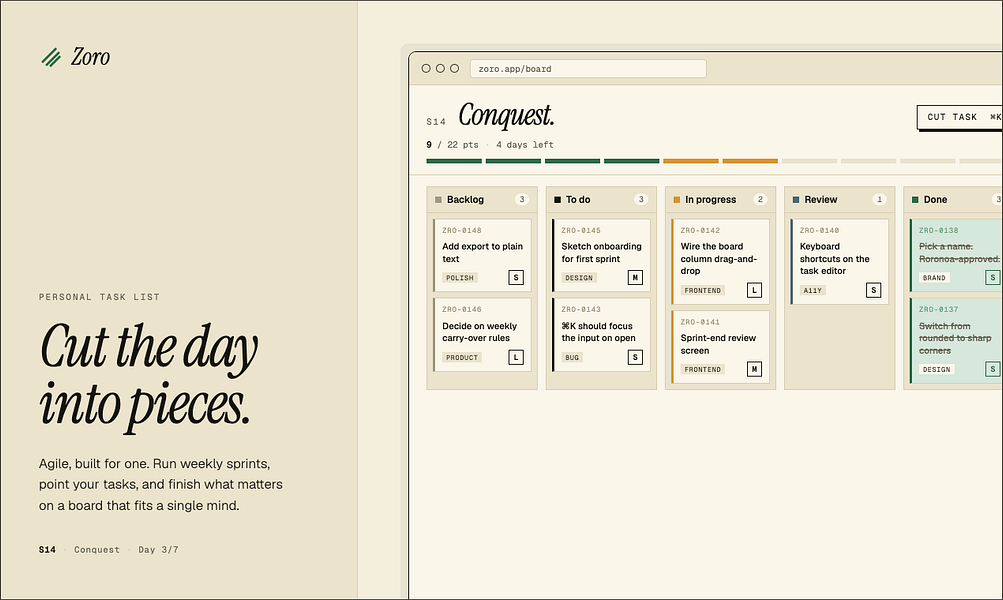Image resolution: width=1003 pixels, height=600 pixels.
Task: Click the FRONTEND tag on ZRO-0141
Action: [702, 370]
